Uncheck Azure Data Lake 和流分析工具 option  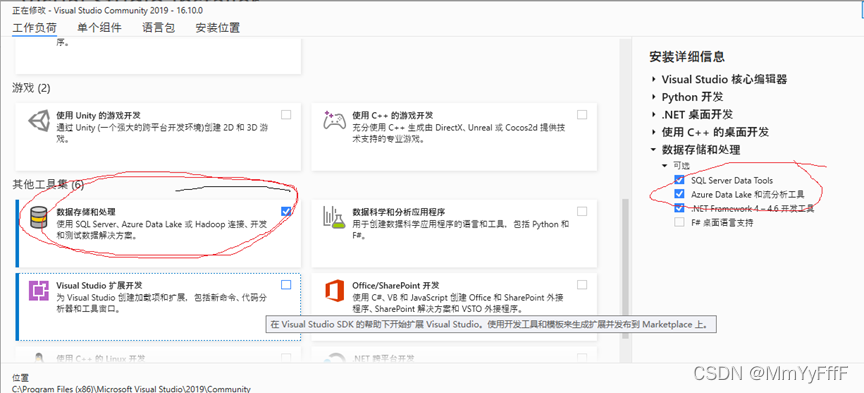[679, 195]
